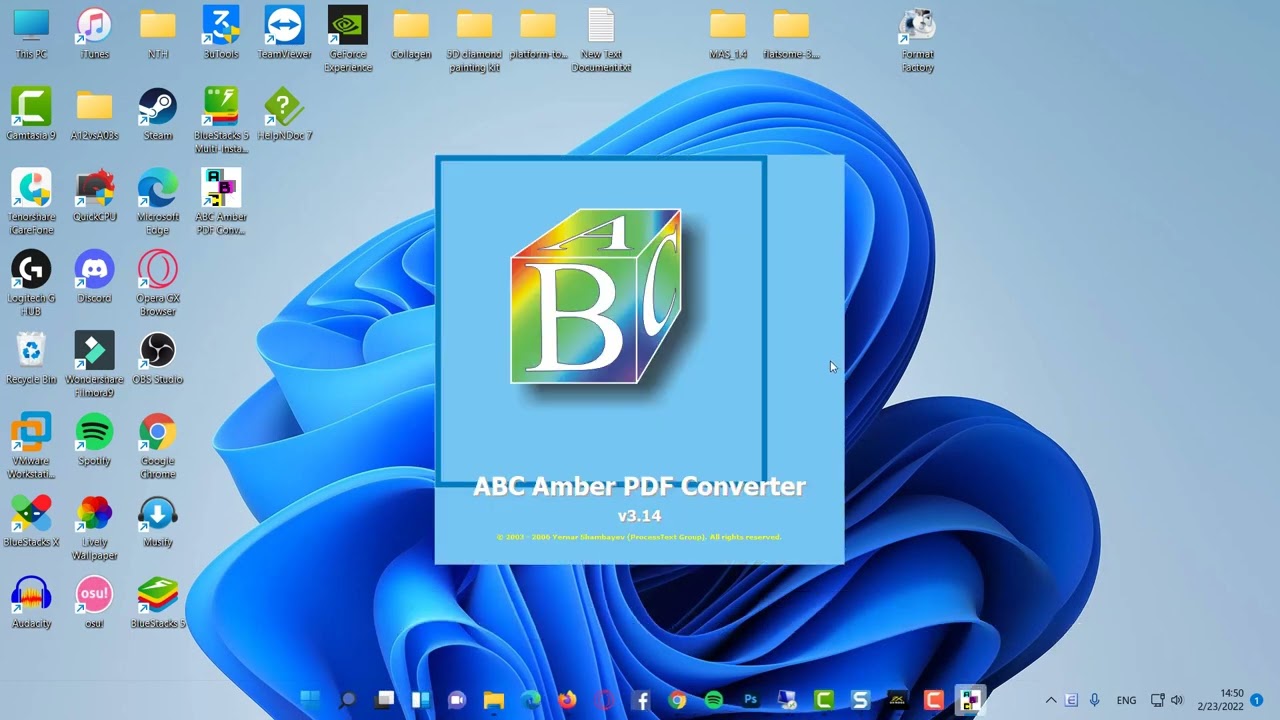Switch to ABC Amber PDF Converter taskbar icon
The height and width of the screenshot is (720, 1280).
[969, 700]
